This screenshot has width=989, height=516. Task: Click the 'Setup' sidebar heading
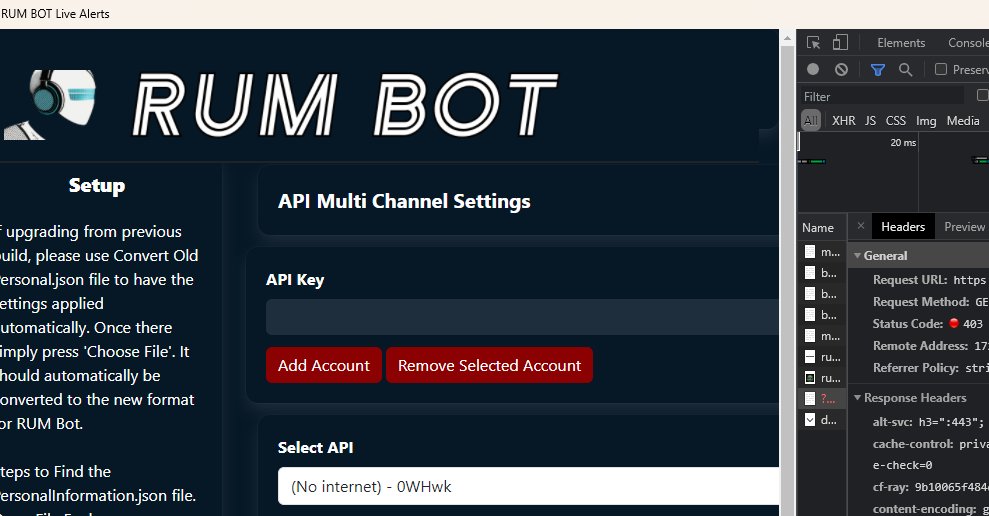[97, 185]
